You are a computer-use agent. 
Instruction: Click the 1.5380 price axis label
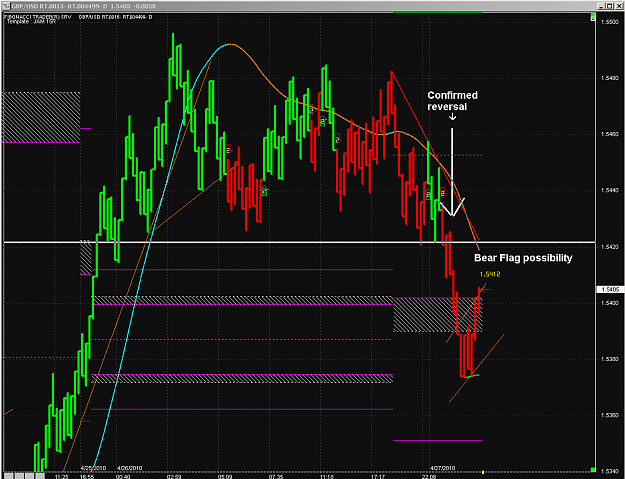tap(610, 359)
